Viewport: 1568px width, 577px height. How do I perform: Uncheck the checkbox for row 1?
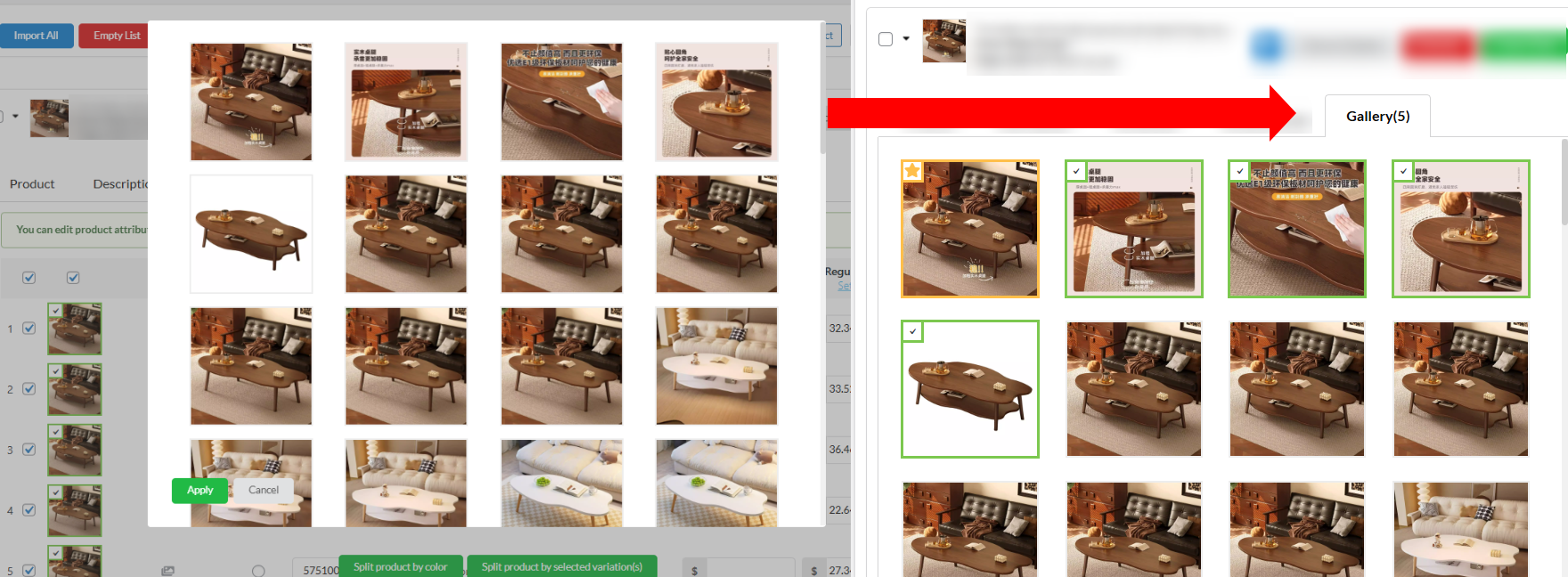click(29, 329)
